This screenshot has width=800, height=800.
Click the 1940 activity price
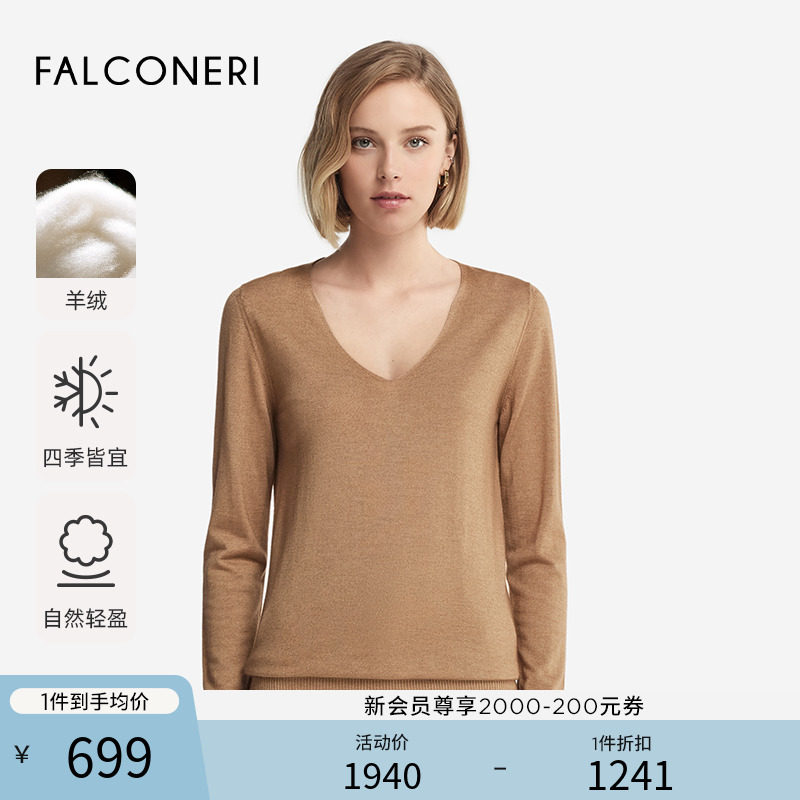(x=383, y=777)
